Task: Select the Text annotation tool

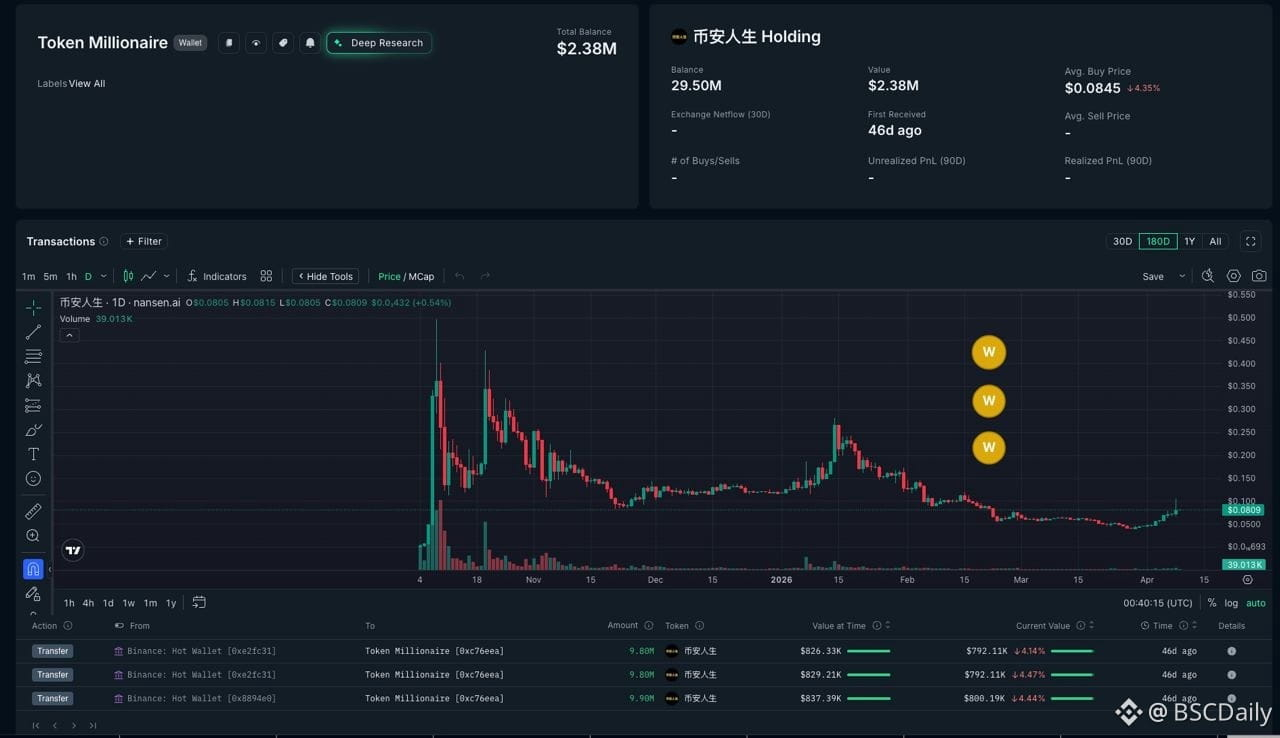Action: tap(33, 454)
